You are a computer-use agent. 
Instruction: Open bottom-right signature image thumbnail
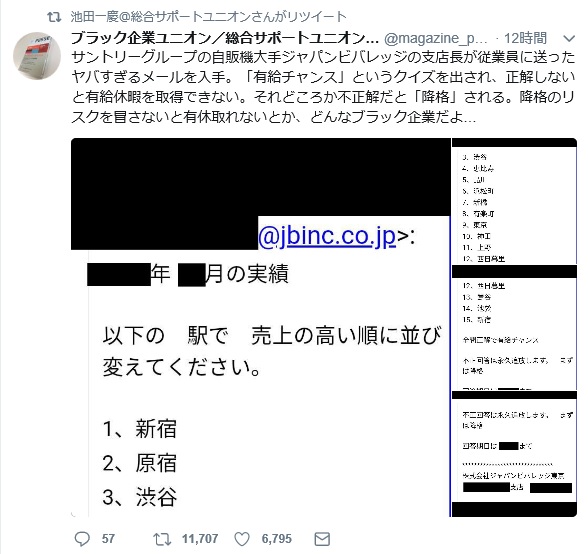(x=514, y=454)
